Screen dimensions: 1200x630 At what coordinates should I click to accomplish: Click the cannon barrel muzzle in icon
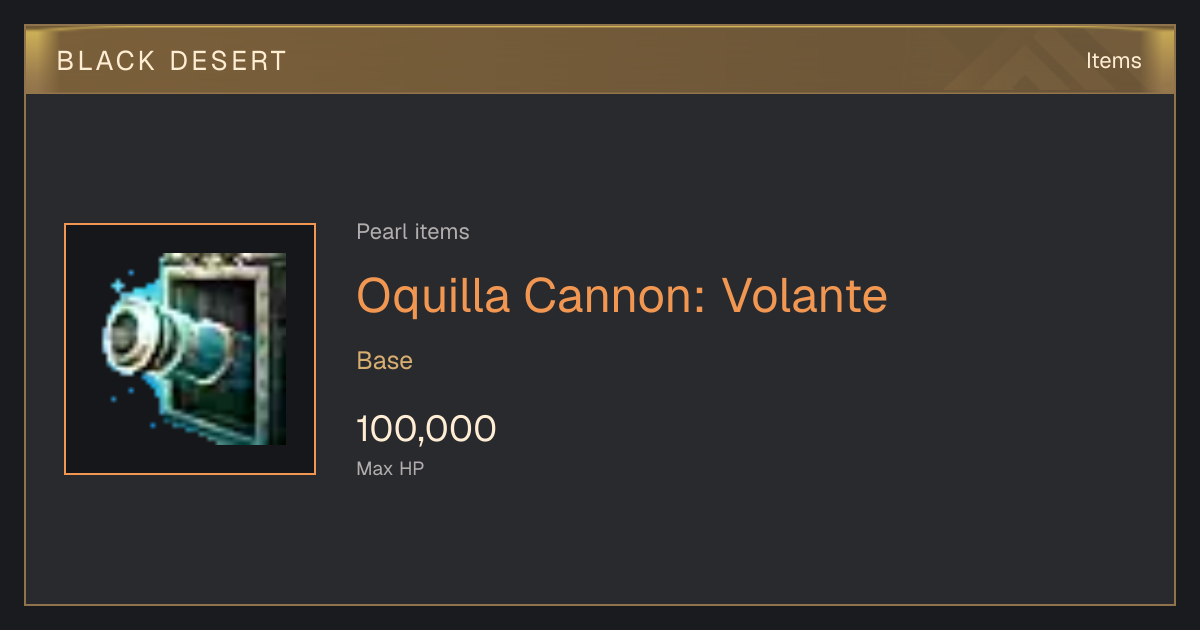(x=126, y=340)
